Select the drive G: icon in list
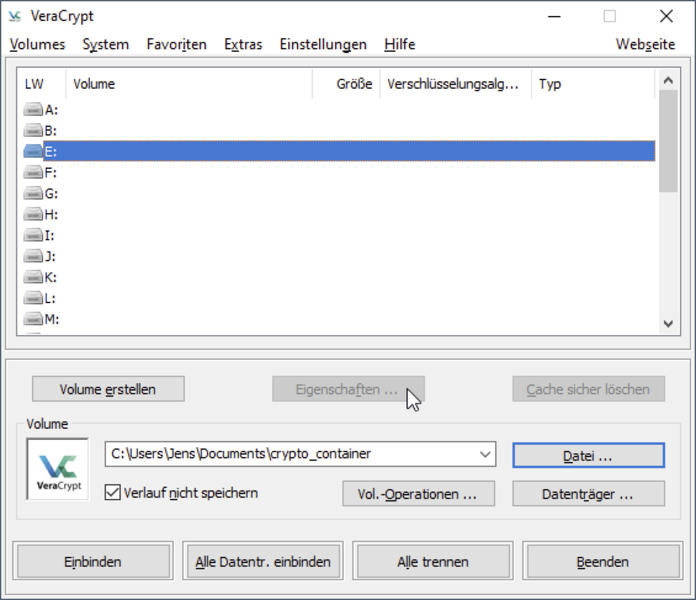696x600 pixels. point(33,193)
